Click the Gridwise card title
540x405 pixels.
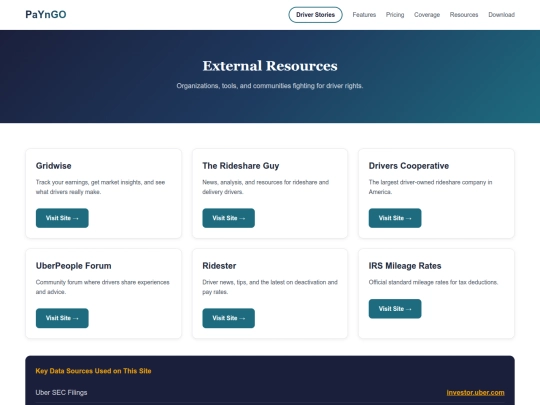pos(53,166)
